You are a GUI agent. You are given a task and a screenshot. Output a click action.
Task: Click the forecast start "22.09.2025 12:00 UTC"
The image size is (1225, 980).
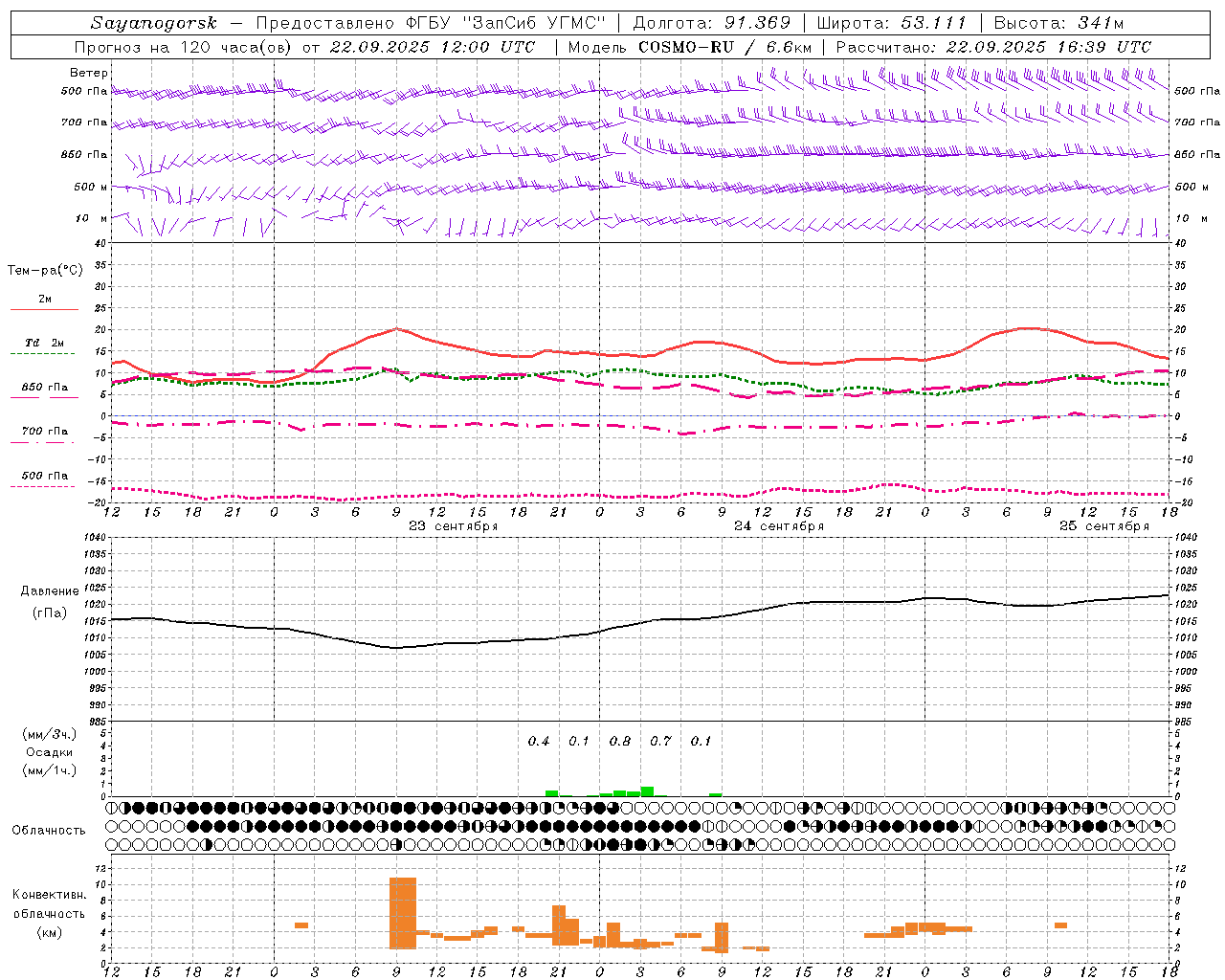pos(432,47)
